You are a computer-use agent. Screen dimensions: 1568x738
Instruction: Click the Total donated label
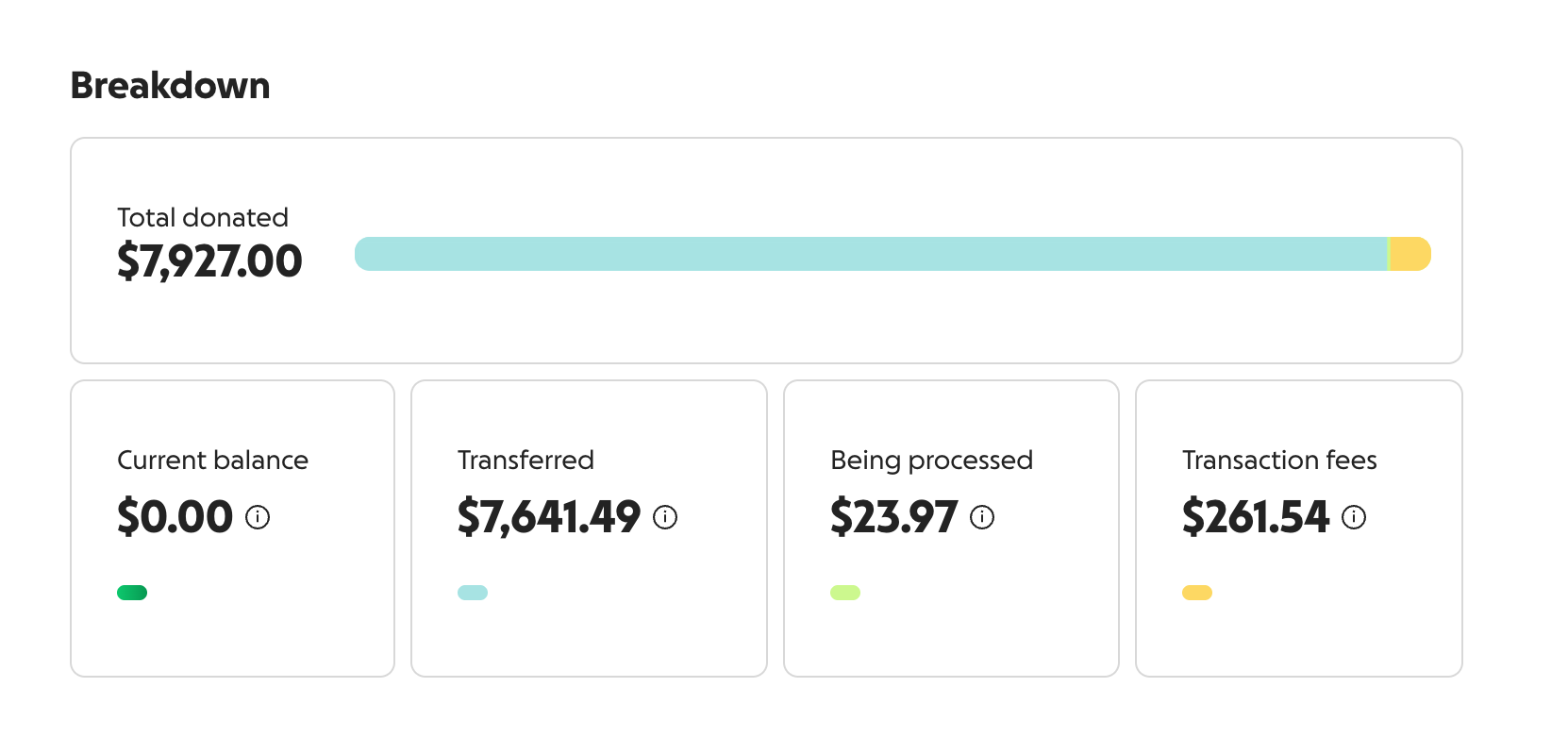coord(203,217)
